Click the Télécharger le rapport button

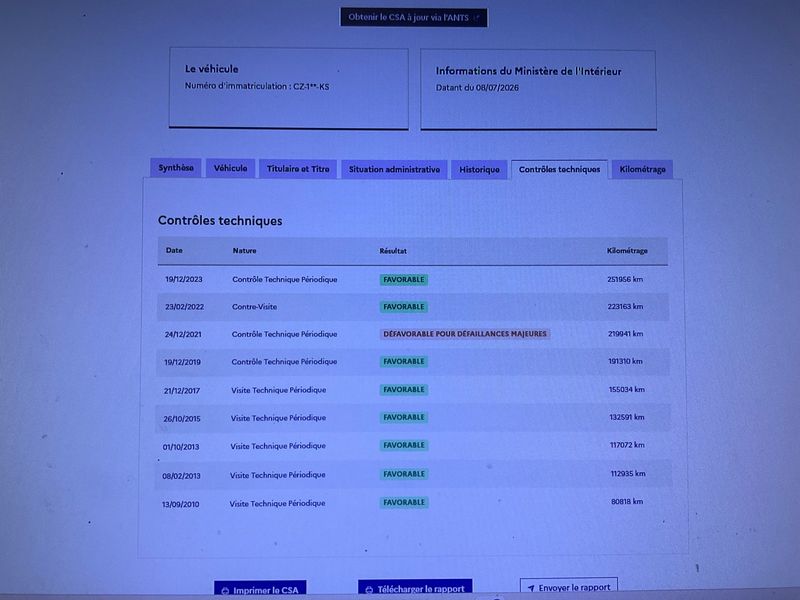coord(415,588)
